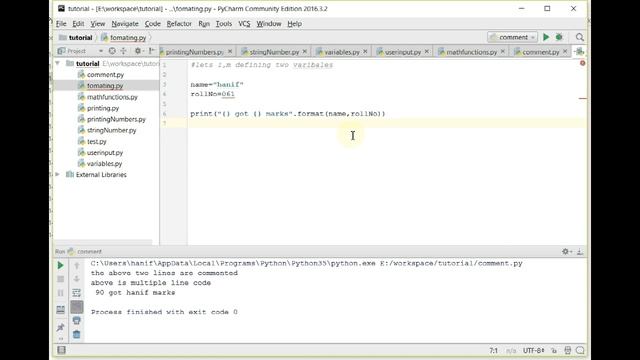Toggle soft-wrap in Run console
The width and height of the screenshot is (640, 360).
point(77,293)
